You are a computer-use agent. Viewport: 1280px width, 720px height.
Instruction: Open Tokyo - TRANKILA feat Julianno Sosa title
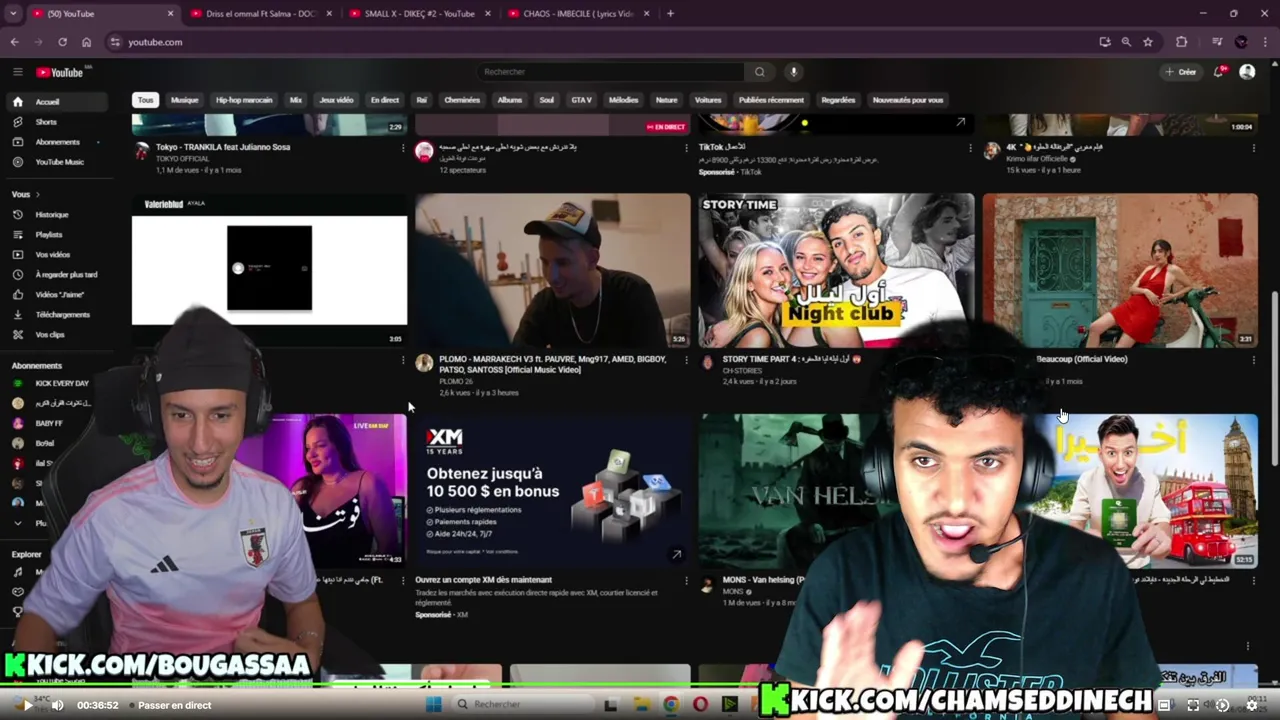223,147
